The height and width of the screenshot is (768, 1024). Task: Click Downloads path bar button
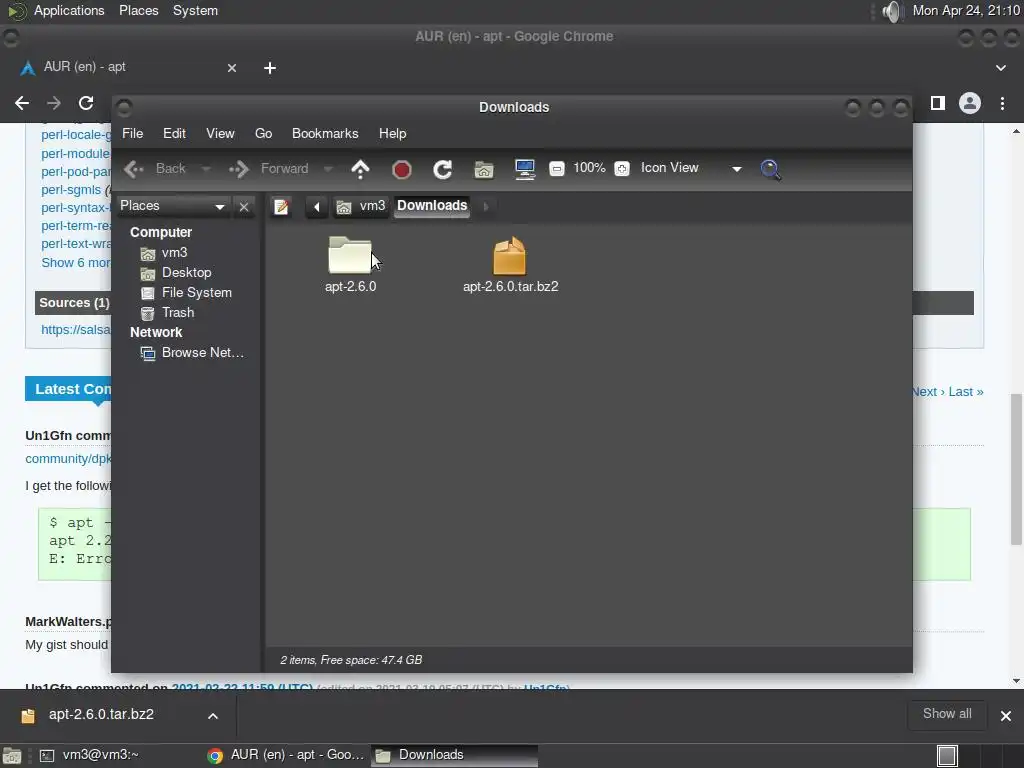tap(432, 206)
